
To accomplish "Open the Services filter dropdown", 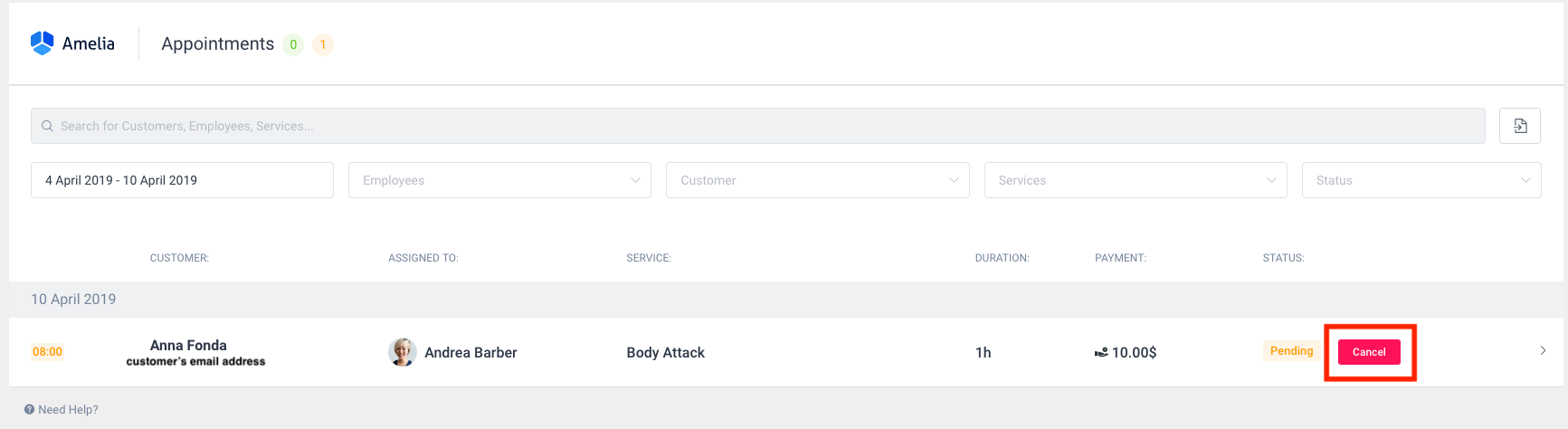I will 1136,180.
